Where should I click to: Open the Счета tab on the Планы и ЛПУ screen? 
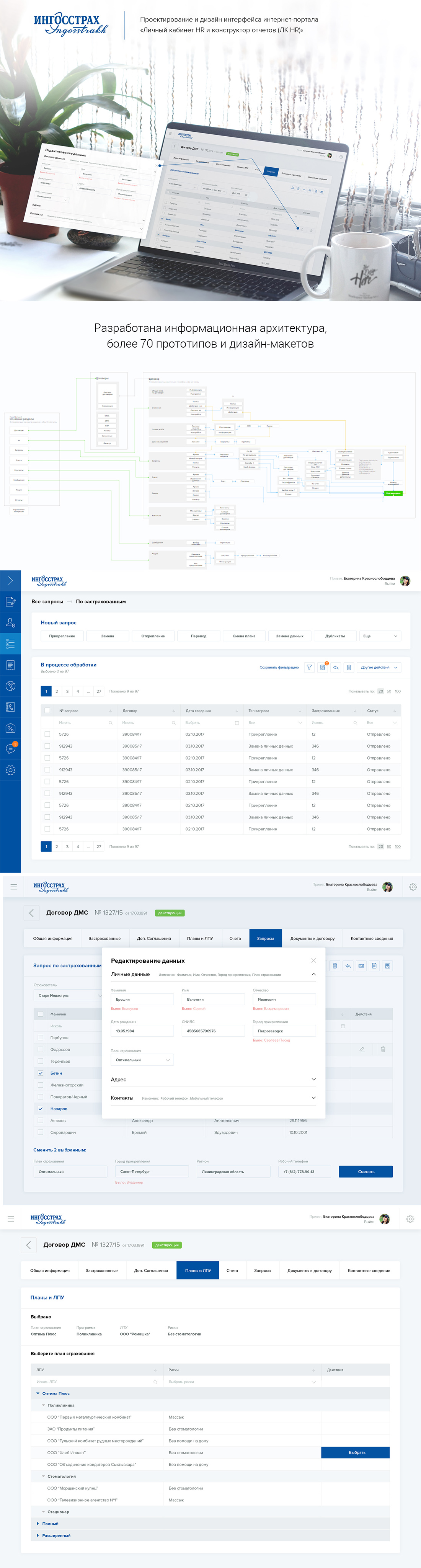232,1270
